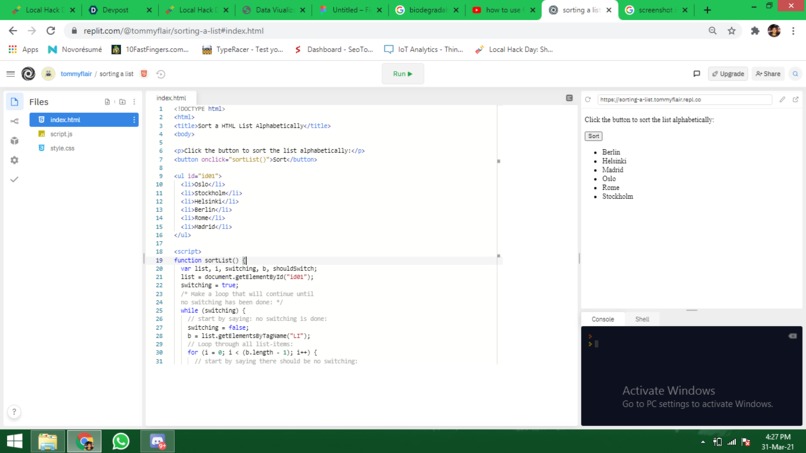This screenshot has height=453, width=806.
Task: Click the Replit logo icon
Action: click(x=28, y=74)
